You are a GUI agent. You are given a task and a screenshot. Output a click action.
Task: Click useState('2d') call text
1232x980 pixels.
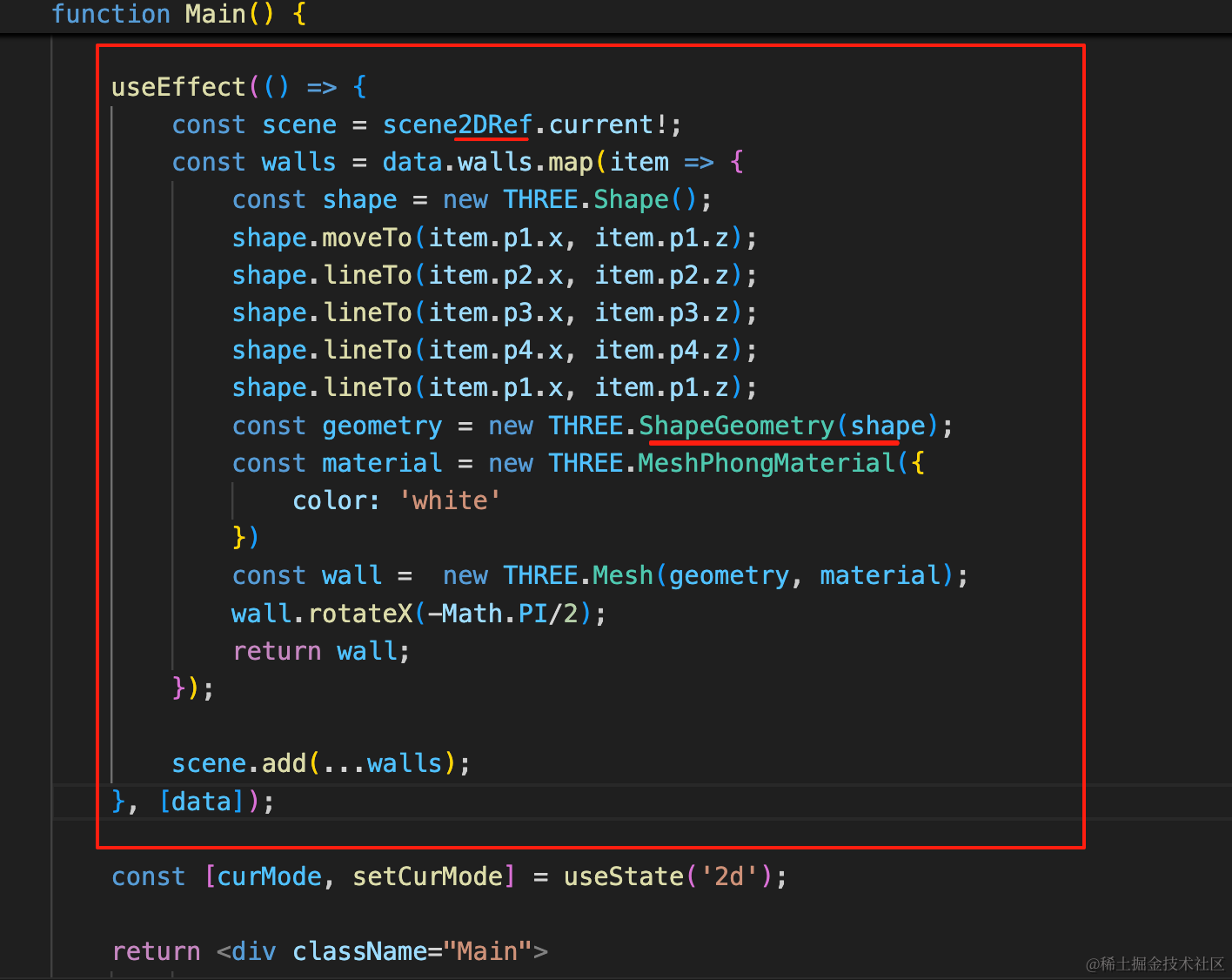(669, 876)
